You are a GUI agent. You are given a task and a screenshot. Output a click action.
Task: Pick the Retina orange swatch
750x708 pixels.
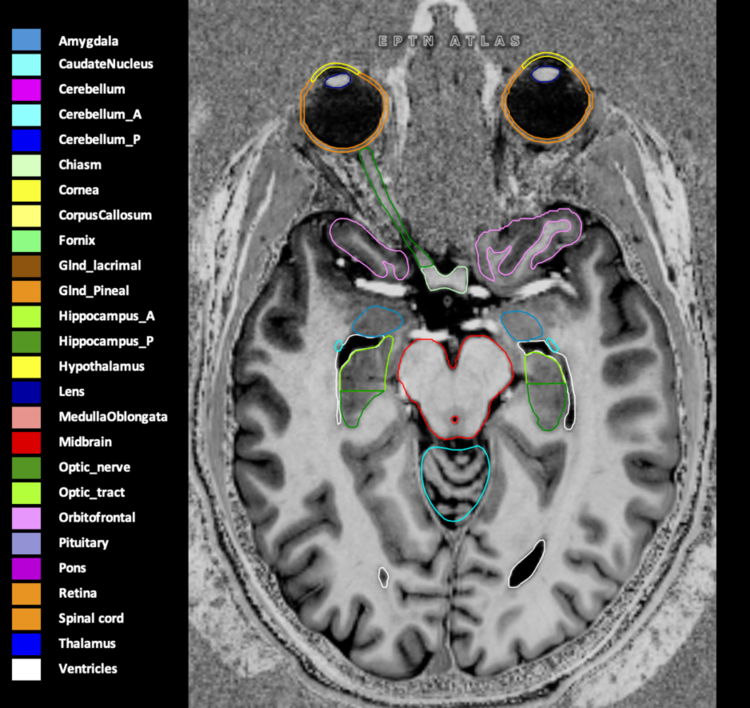tap(26, 594)
